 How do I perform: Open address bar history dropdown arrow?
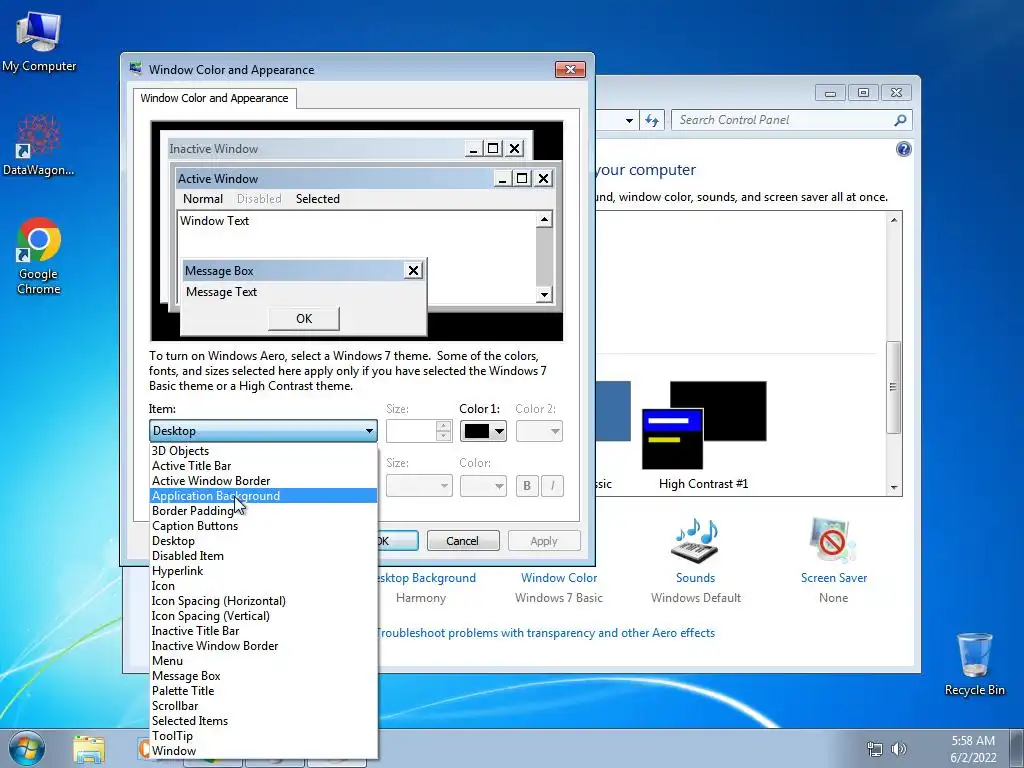[x=629, y=120]
